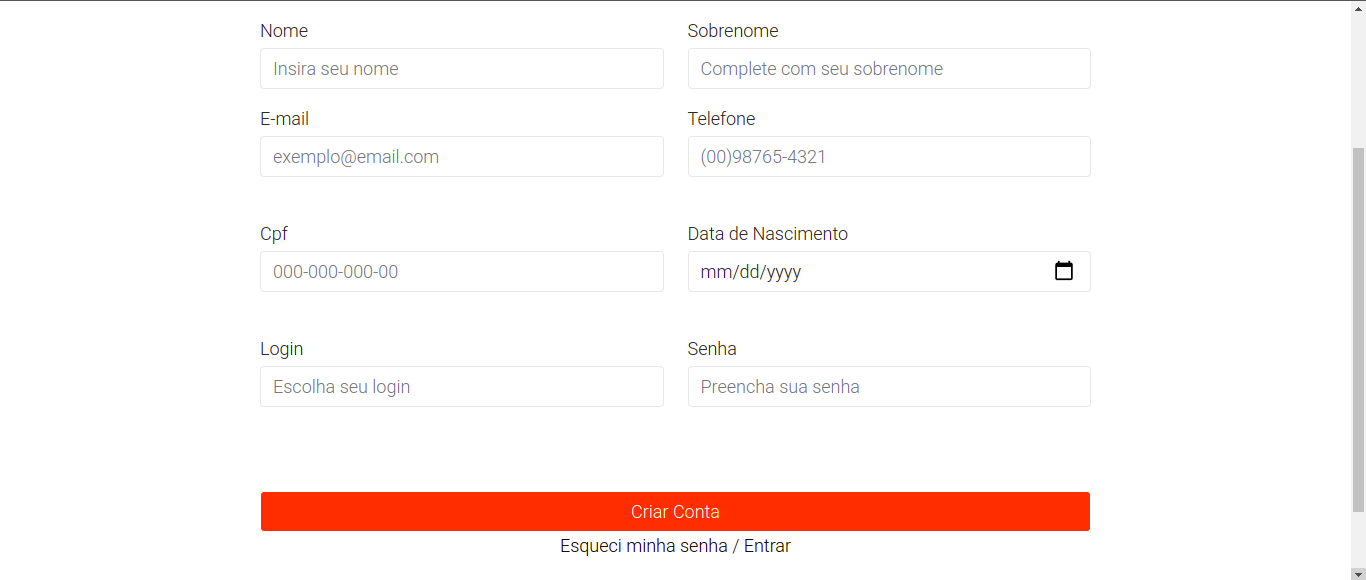This screenshot has height=580, width=1366.
Task: Click the Cpf input field
Action: (x=461, y=271)
